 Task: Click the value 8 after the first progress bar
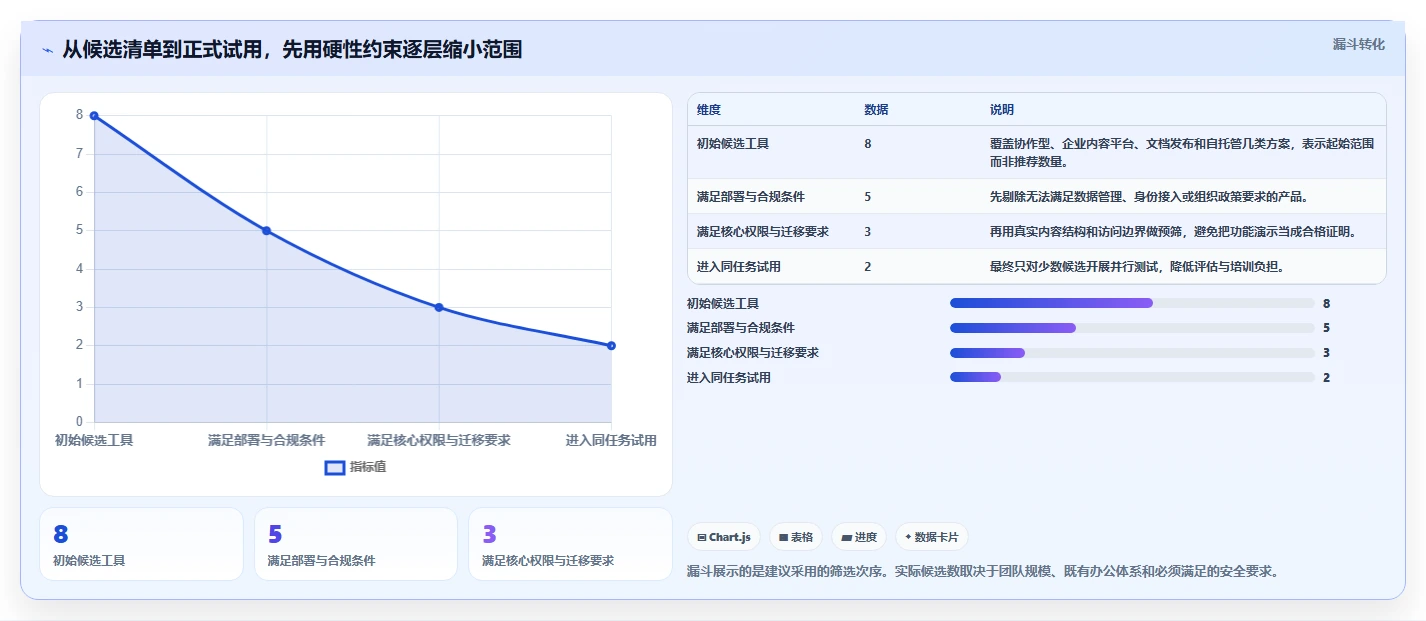point(1326,303)
